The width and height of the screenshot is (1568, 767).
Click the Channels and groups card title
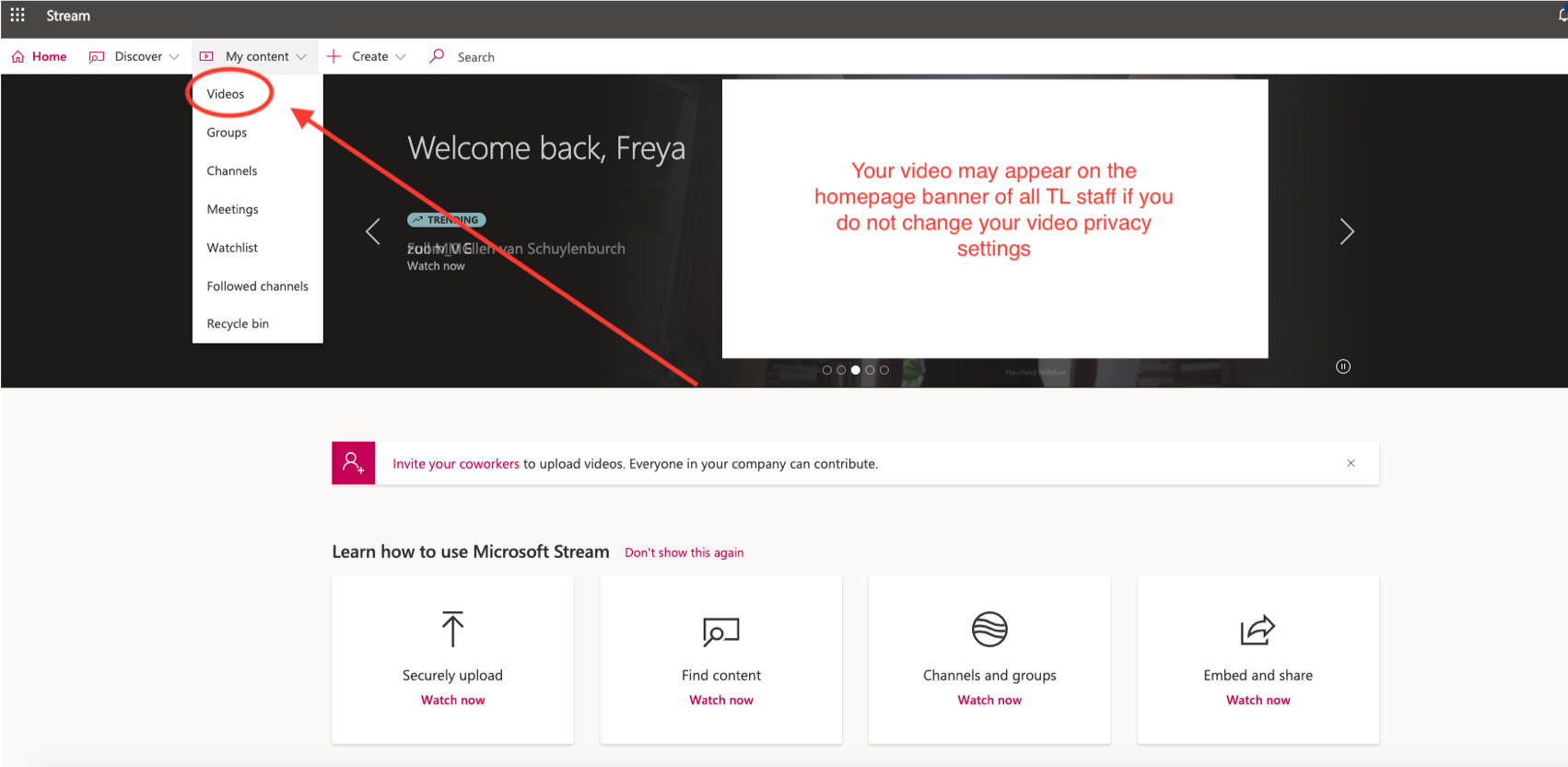point(989,675)
